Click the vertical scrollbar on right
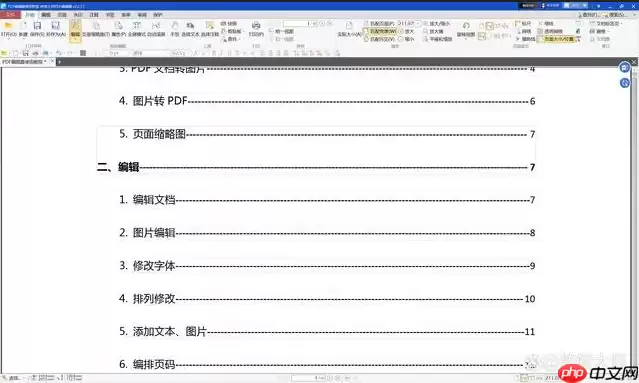 click(x=634, y=220)
